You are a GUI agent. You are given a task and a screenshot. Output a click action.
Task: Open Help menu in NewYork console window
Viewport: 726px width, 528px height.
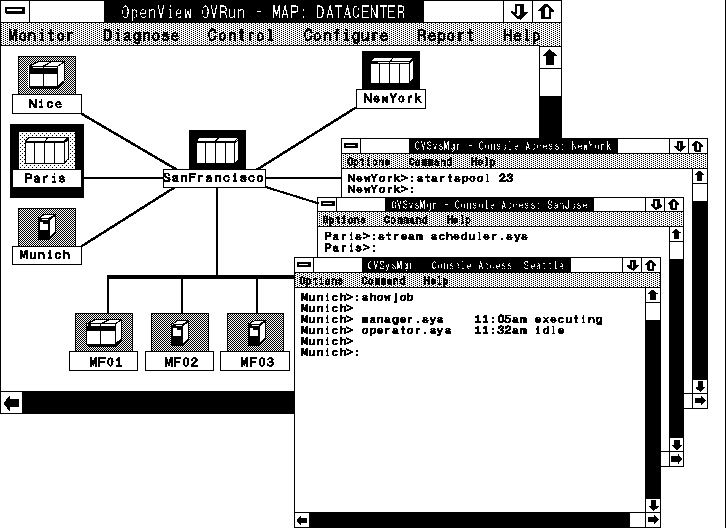[483, 162]
